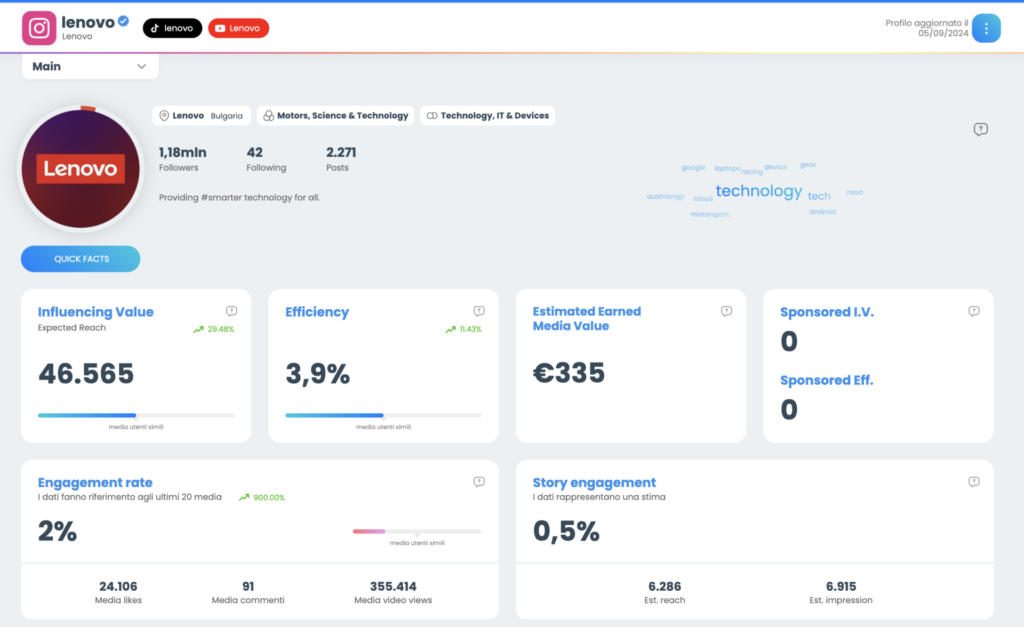
Task: Click the 2% engagement rate value
Action: [x=57, y=531]
